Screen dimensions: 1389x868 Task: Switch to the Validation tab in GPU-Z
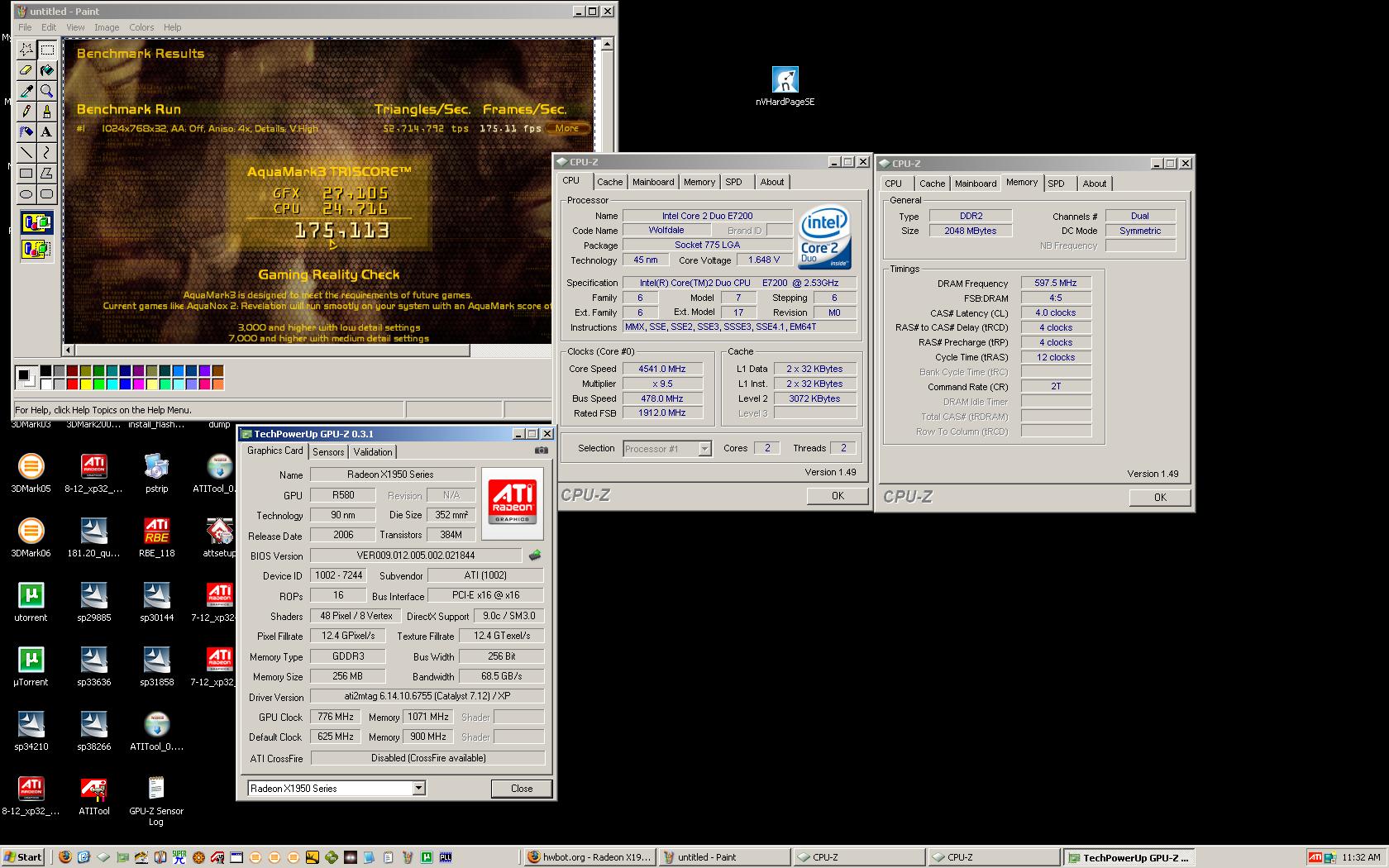point(373,451)
